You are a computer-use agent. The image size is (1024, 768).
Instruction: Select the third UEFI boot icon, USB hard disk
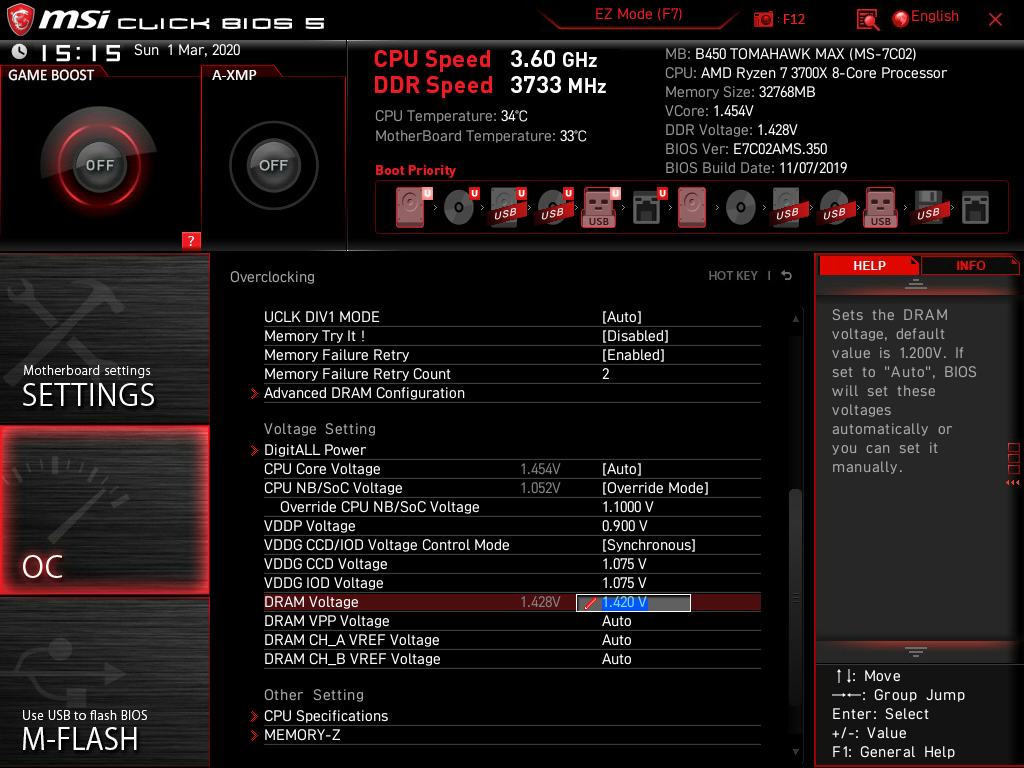point(507,208)
